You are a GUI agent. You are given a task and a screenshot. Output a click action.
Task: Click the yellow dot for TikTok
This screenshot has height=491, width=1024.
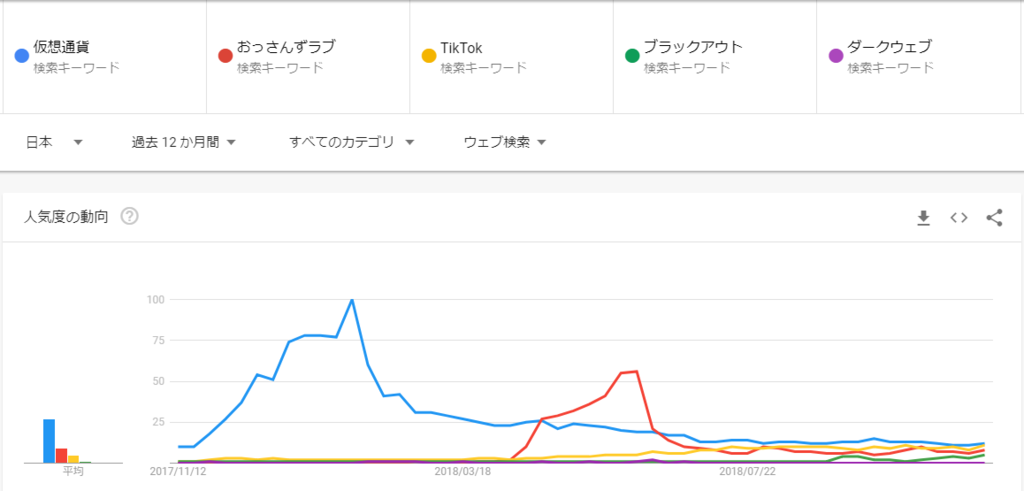pyautogui.click(x=428, y=55)
